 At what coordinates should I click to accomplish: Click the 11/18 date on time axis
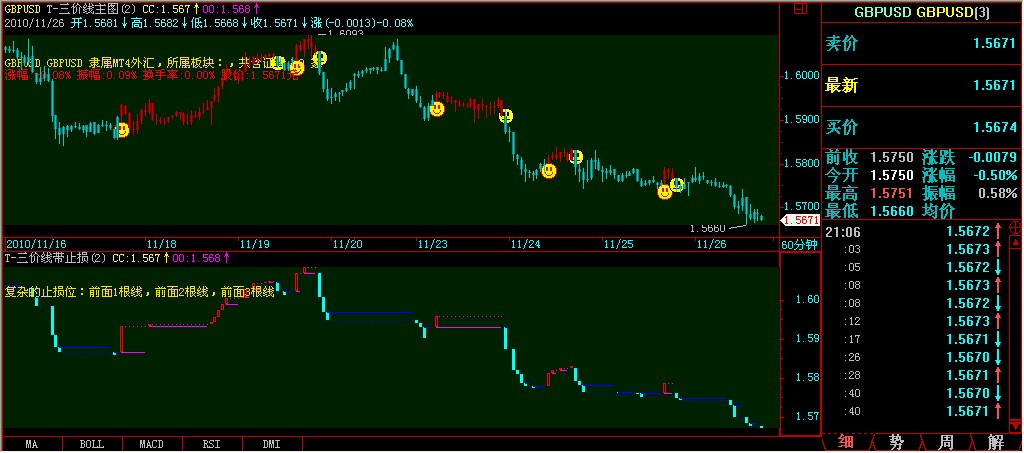[x=160, y=244]
